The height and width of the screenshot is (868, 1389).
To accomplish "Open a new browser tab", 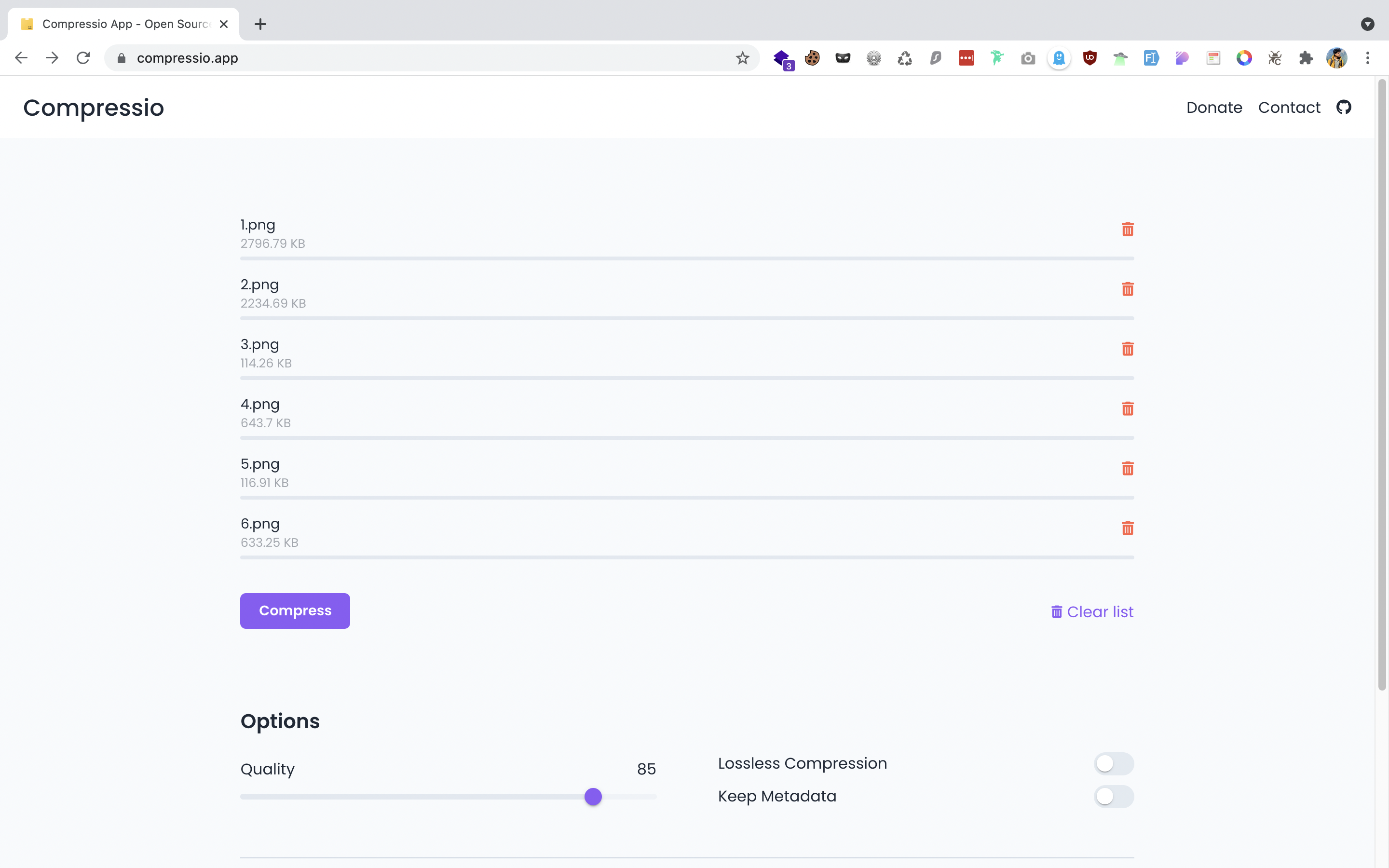I will pos(260,24).
